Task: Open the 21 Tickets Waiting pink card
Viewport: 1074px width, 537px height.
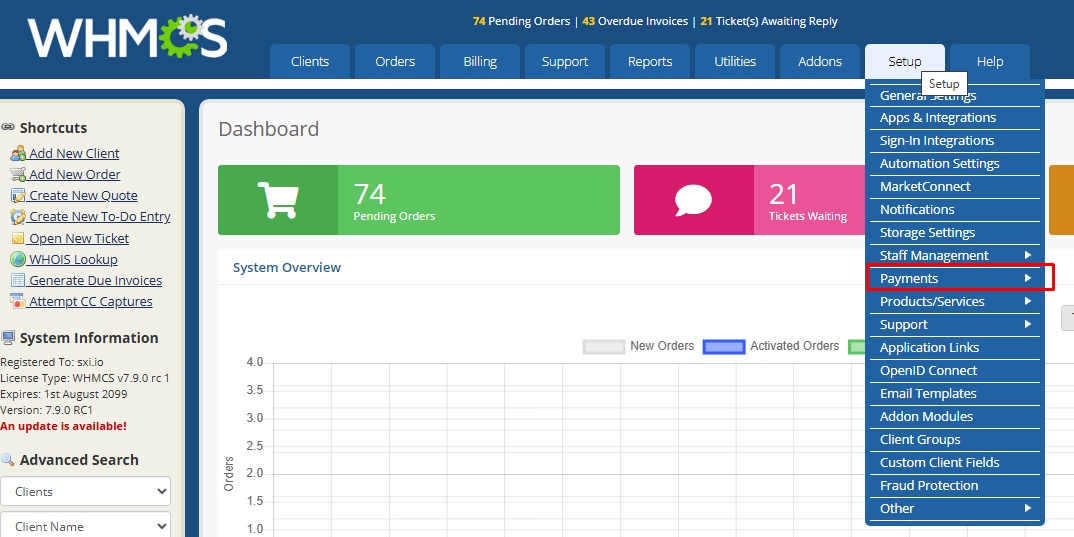Action: pos(749,200)
